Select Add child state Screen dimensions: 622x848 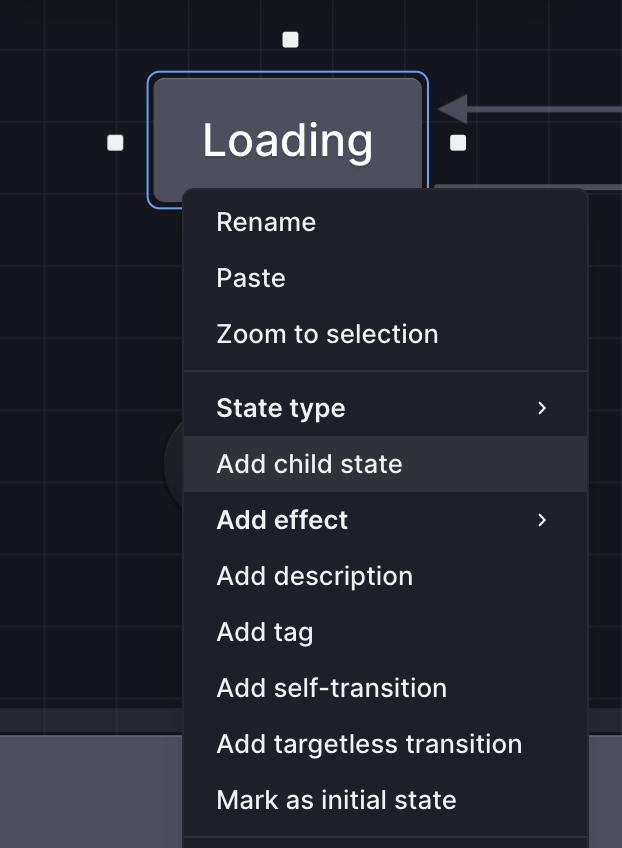pyautogui.click(x=309, y=464)
